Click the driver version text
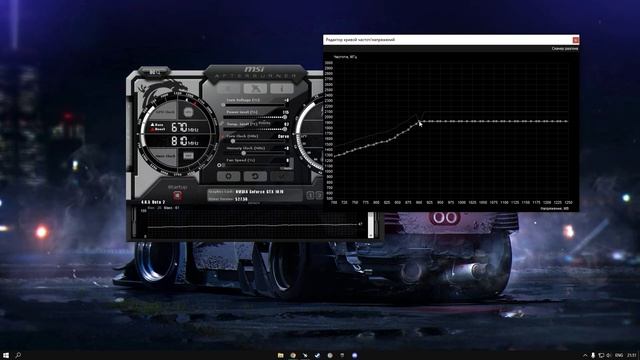The height and width of the screenshot is (360, 640). (241, 199)
